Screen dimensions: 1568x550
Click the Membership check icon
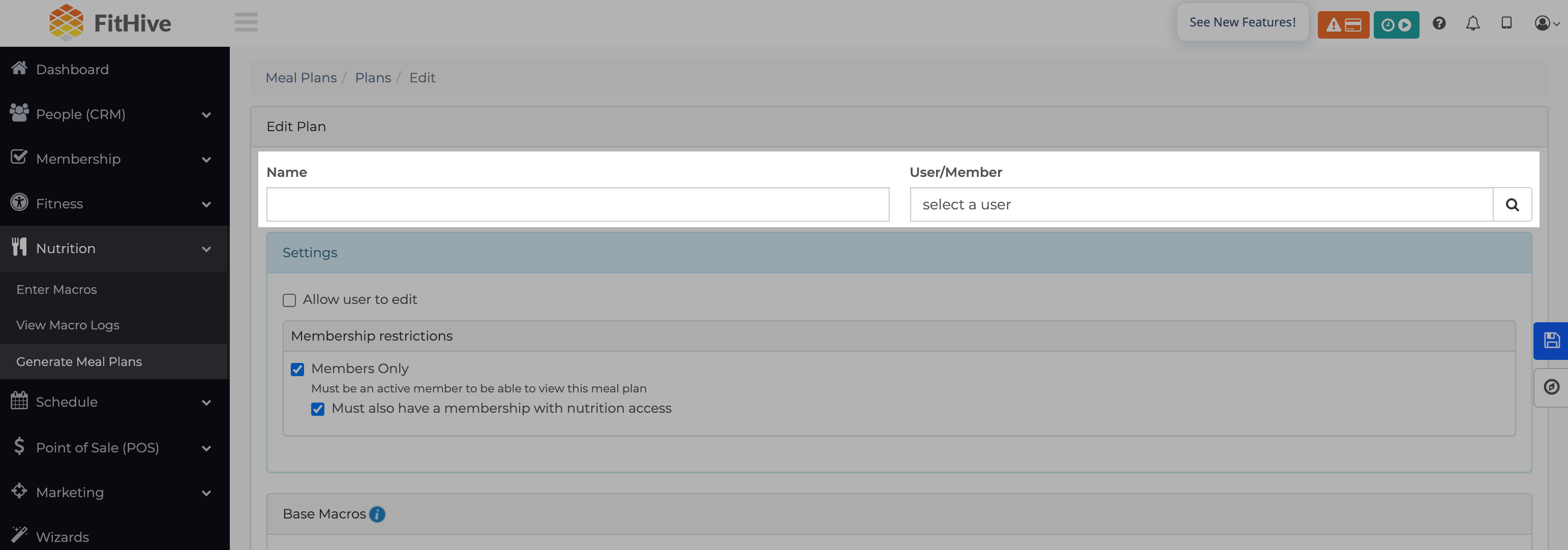pos(19,157)
